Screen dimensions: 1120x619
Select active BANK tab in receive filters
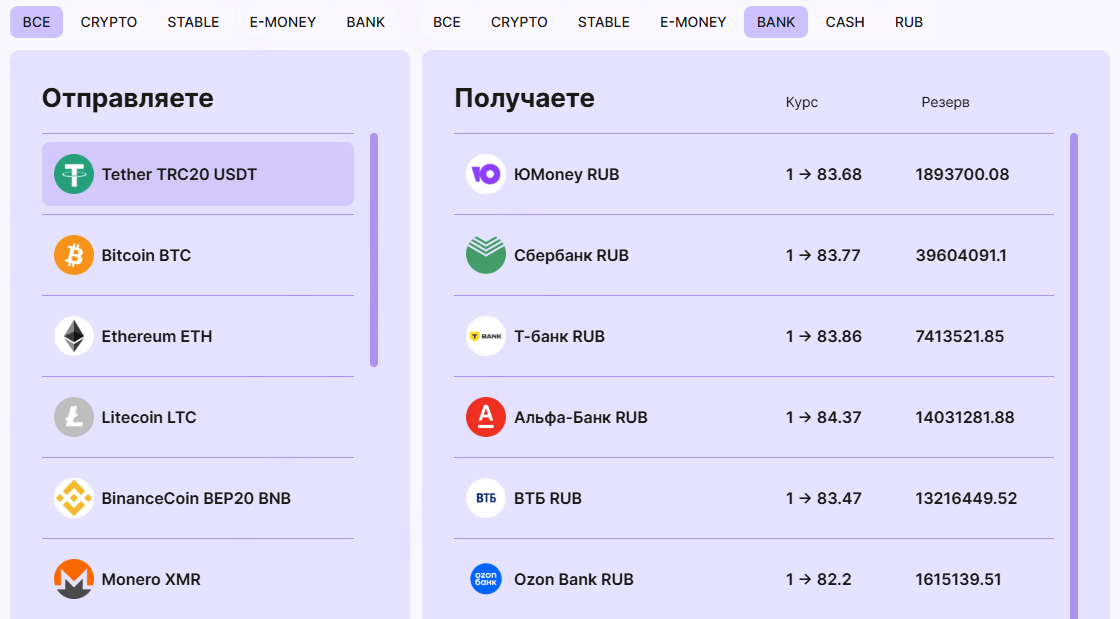click(776, 22)
